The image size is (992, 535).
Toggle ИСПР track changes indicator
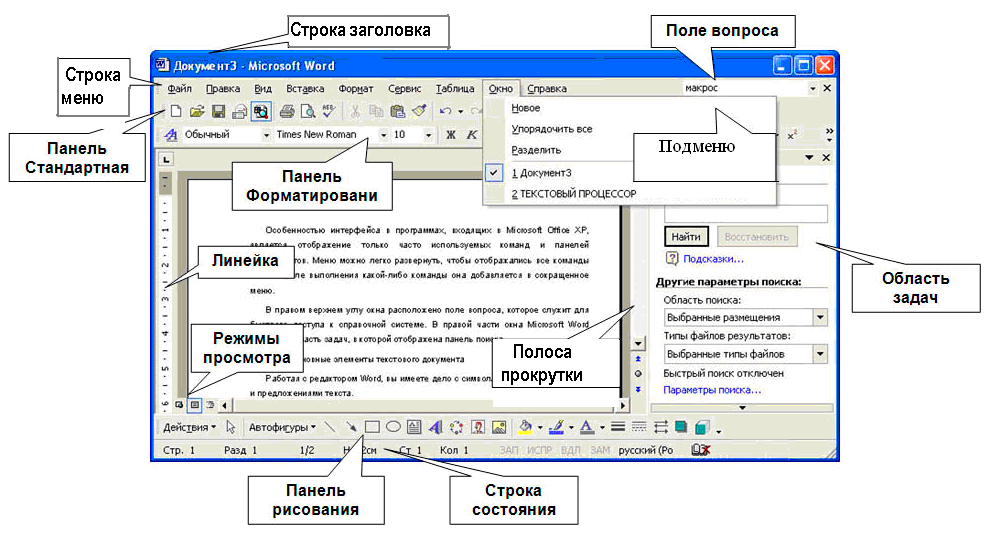[x=540, y=450]
